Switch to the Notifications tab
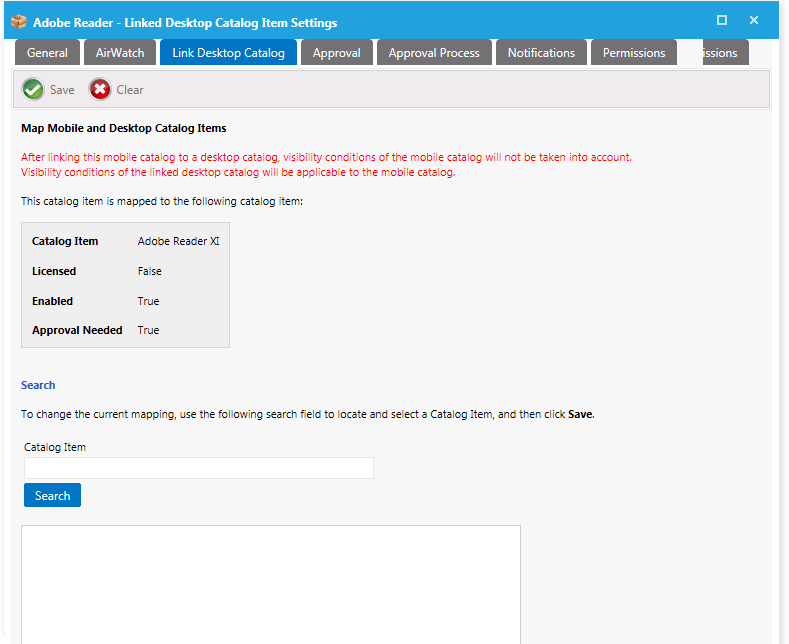This screenshot has width=789, height=644. tap(541, 53)
